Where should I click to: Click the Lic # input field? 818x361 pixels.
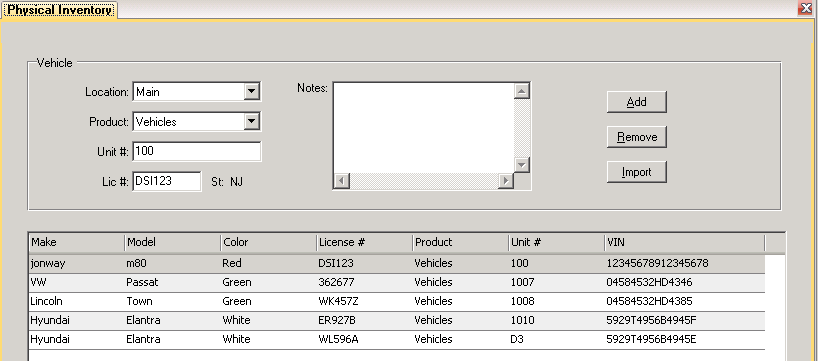pyautogui.click(x=167, y=181)
